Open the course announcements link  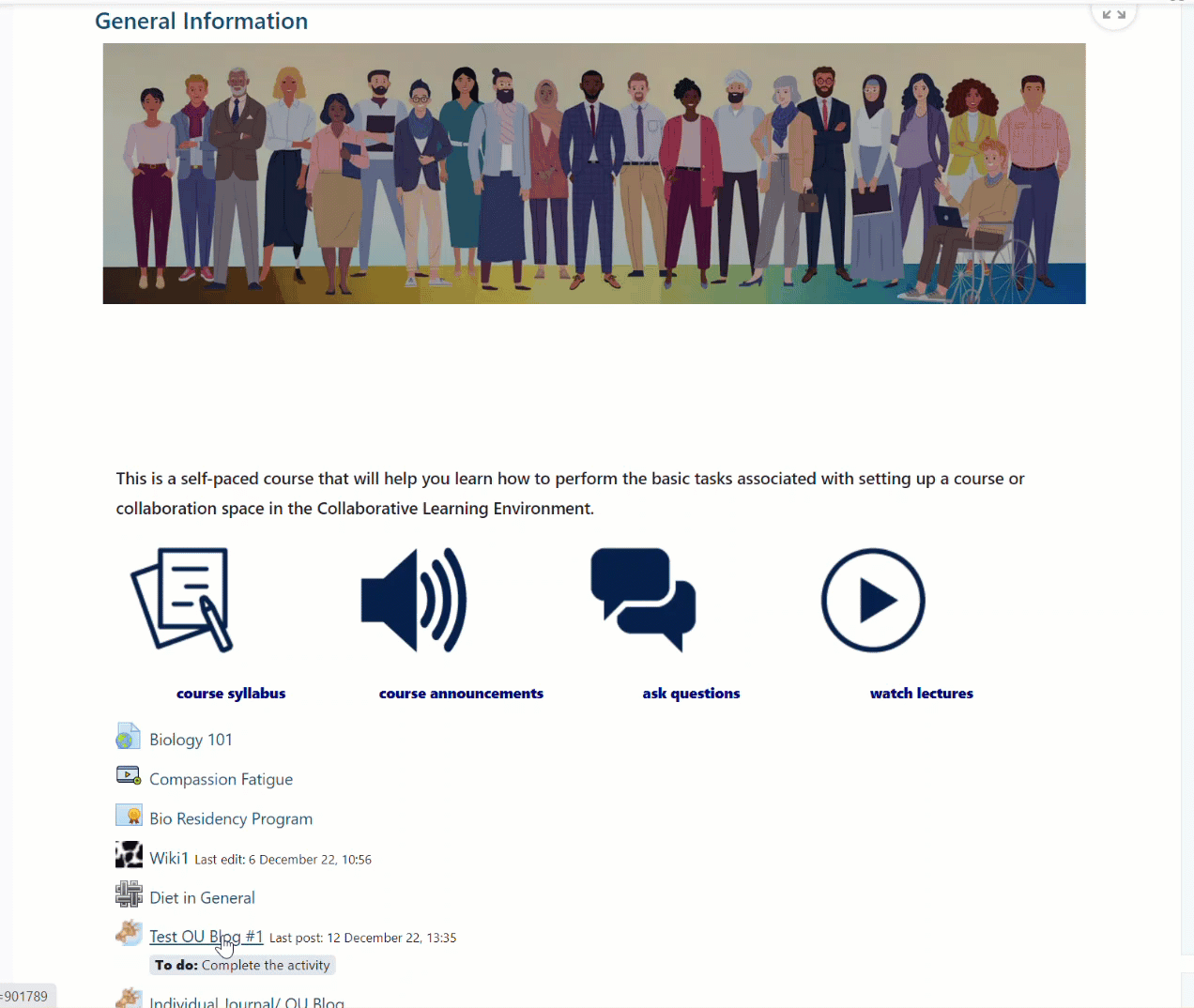click(461, 694)
